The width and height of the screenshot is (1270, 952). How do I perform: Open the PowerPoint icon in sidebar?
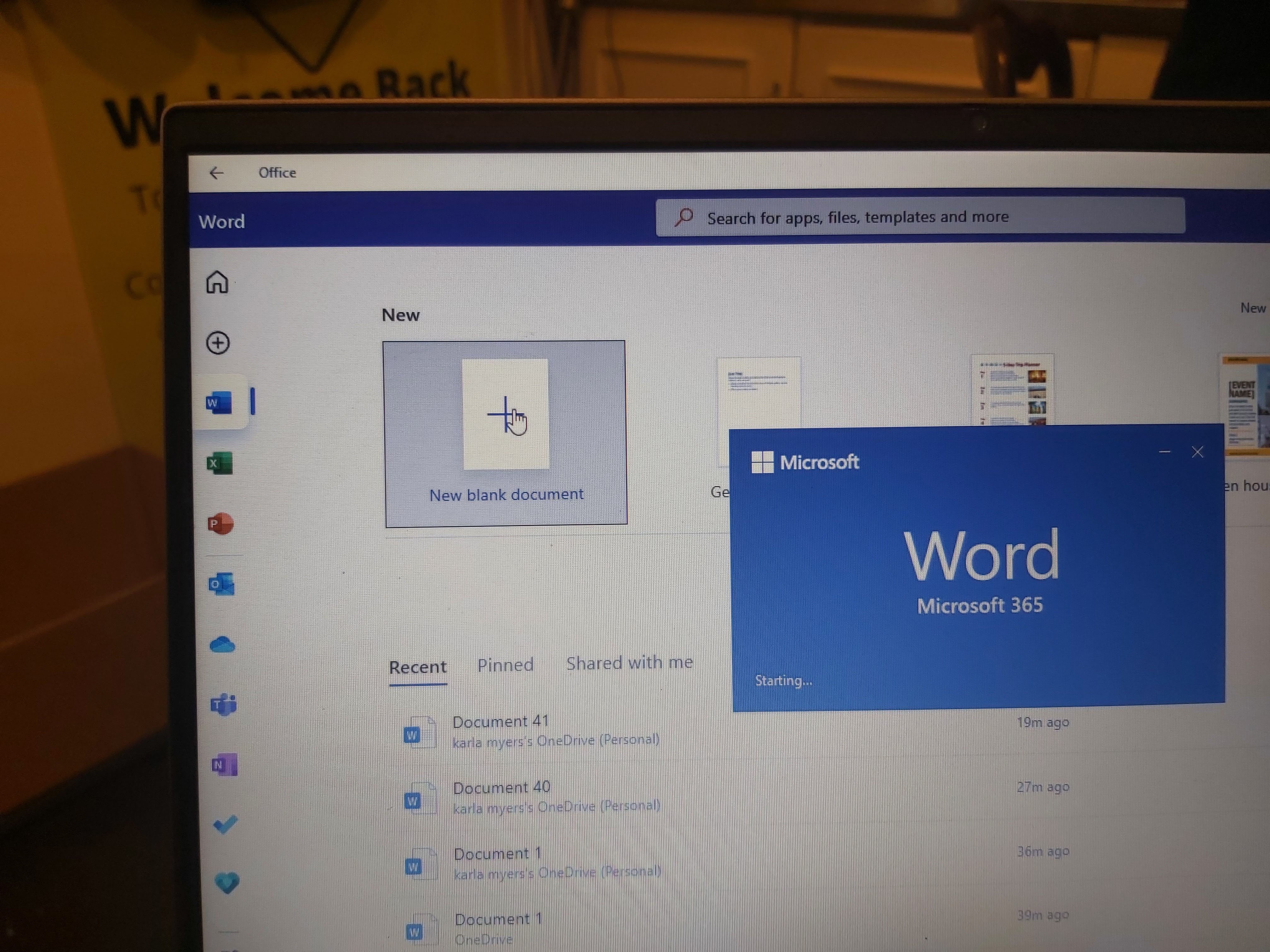click(220, 524)
